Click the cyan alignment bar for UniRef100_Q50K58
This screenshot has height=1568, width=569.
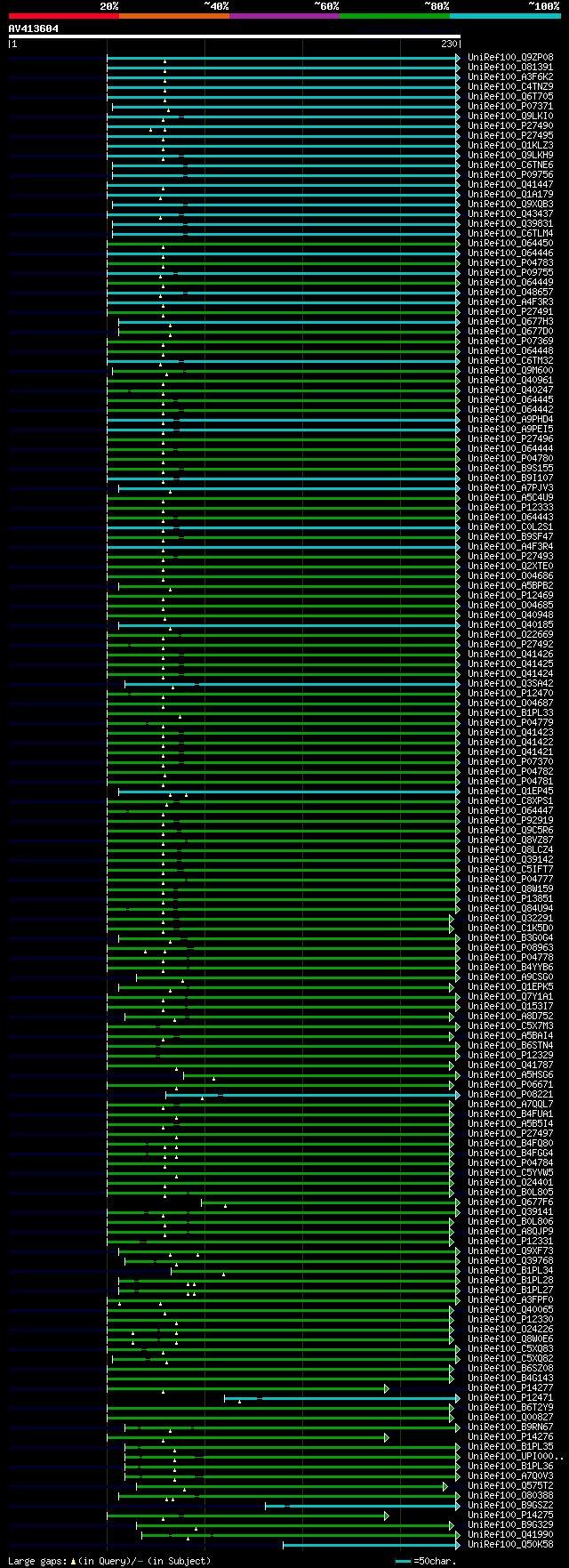pyautogui.click(x=372, y=1545)
